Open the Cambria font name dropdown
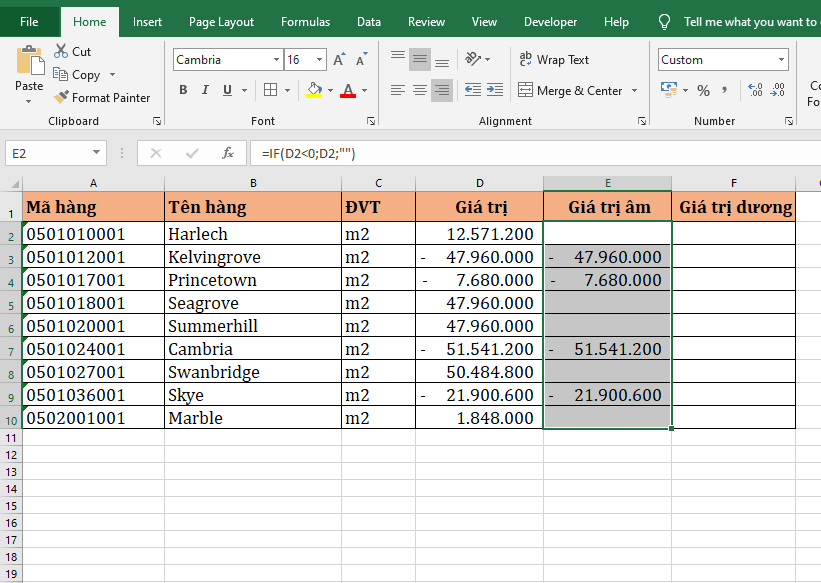The image size is (821, 583). pos(276,60)
